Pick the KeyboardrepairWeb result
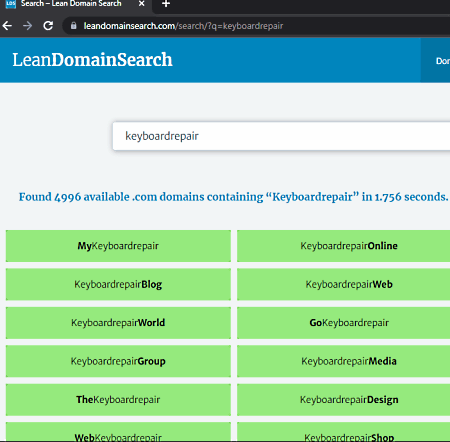 pyautogui.click(x=343, y=284)
